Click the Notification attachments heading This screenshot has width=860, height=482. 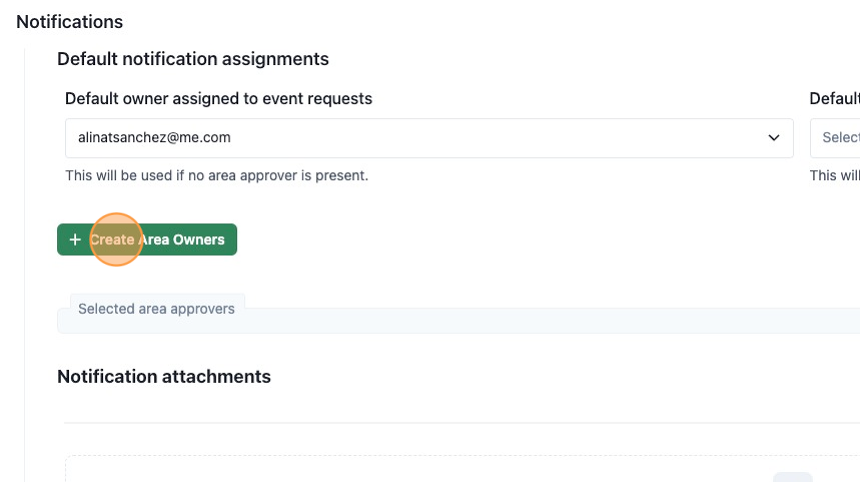164,377
